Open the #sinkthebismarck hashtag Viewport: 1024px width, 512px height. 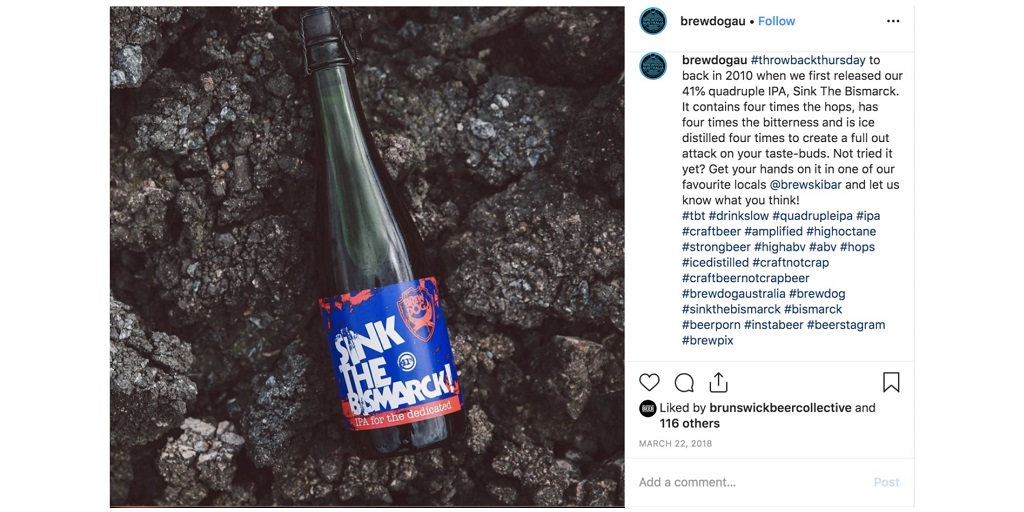(731, 309)
